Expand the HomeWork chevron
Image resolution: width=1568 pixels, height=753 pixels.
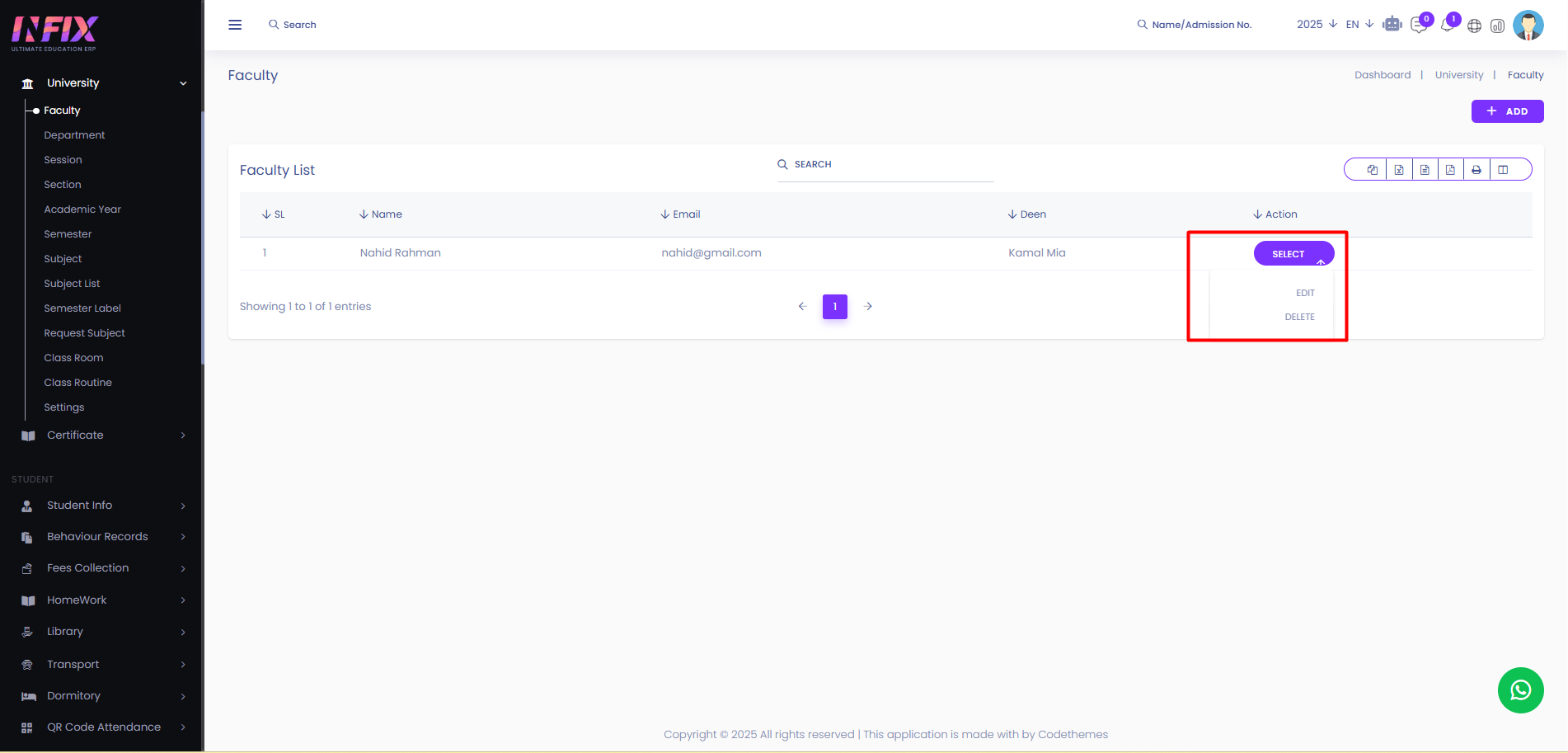(183, 600)
